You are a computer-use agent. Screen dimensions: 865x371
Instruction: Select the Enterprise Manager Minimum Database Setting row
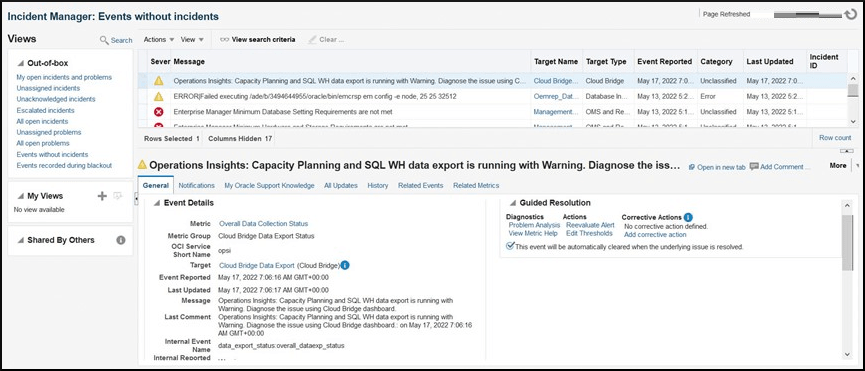[492, 111]
